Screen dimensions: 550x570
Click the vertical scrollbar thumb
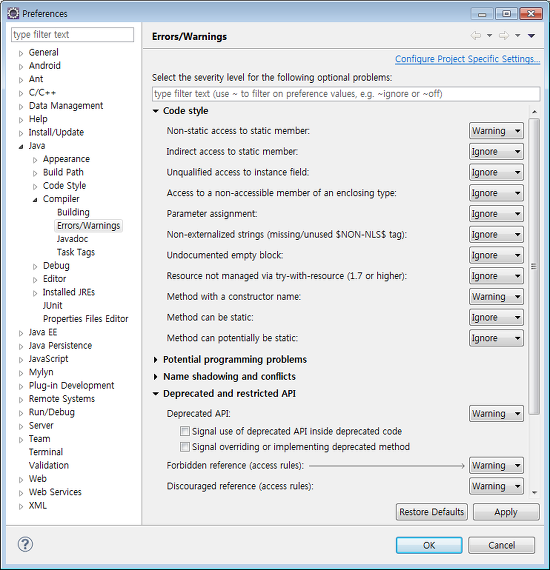pyautogui.click(x=534, y=266)
